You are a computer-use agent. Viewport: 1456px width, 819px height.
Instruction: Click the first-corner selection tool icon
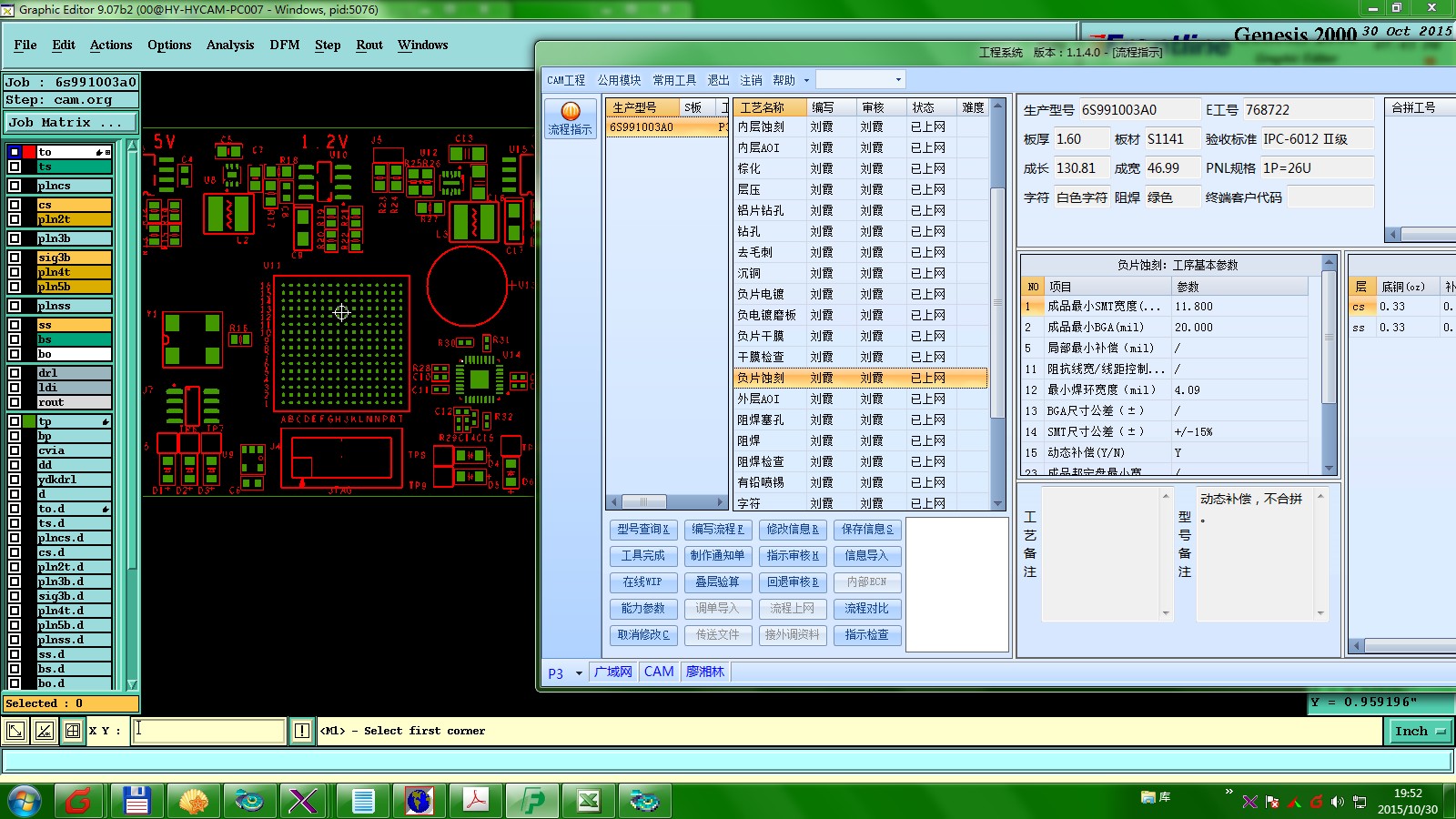coord(15,731)
